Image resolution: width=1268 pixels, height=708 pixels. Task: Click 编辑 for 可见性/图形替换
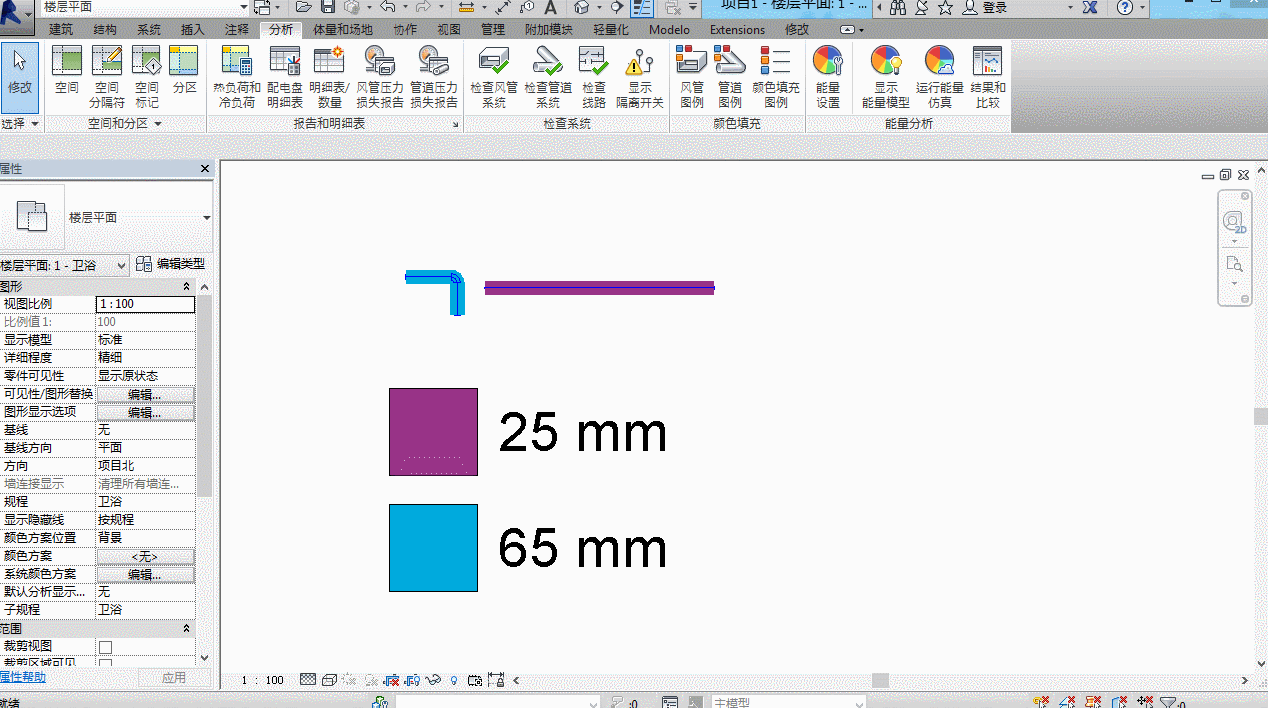click(145, 394)
